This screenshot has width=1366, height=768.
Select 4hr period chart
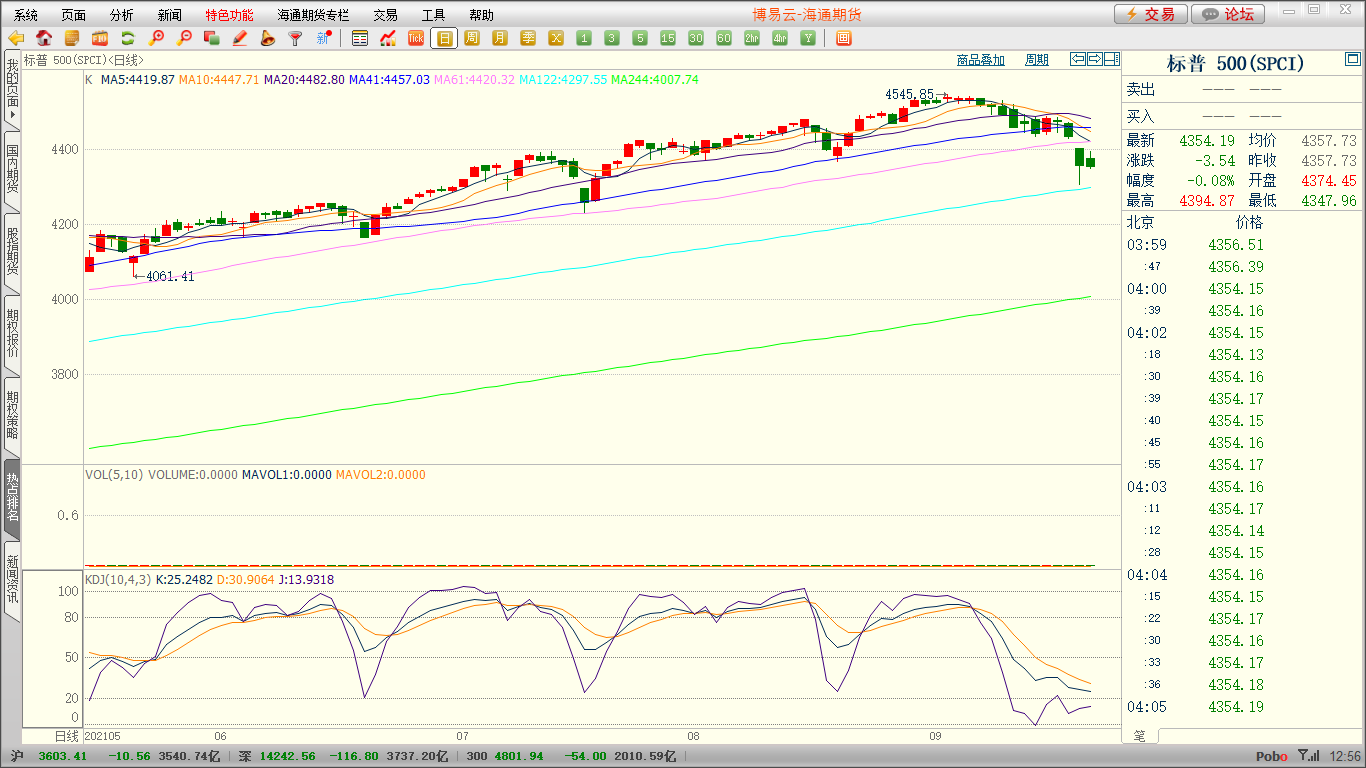pyautogui.click(x=780, y=38)
